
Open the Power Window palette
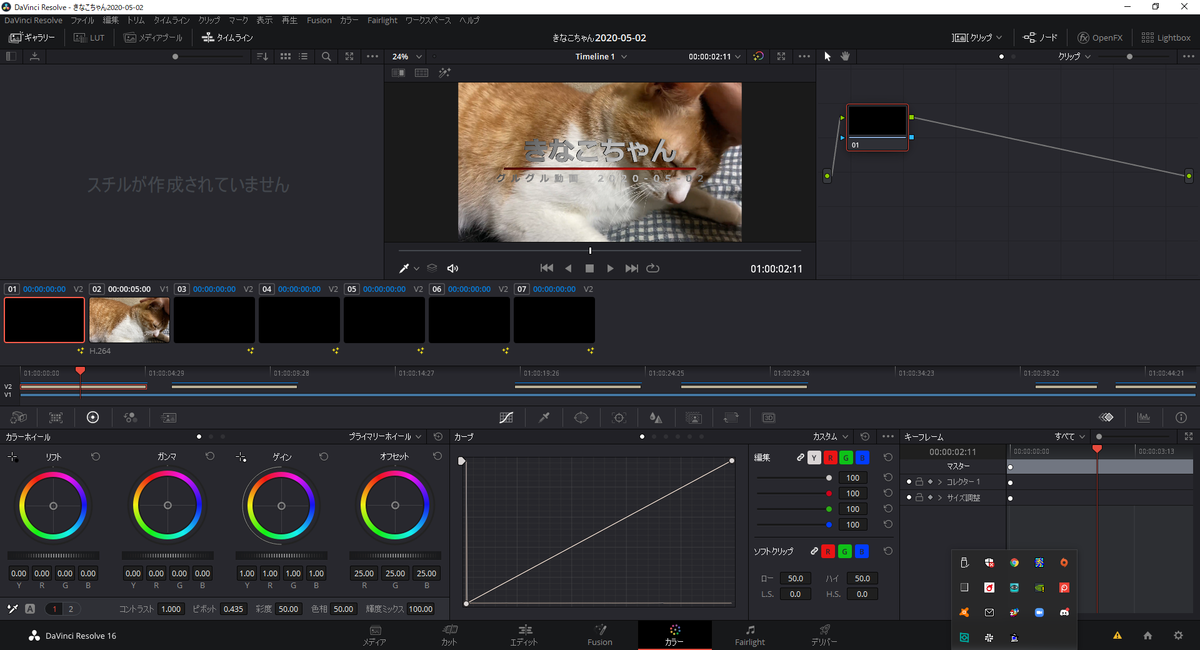581,417
